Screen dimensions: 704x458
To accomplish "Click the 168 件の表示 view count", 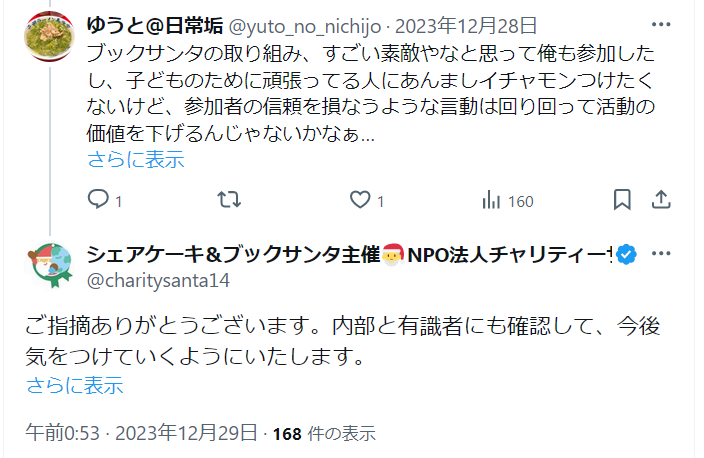I will coord(324,434).
